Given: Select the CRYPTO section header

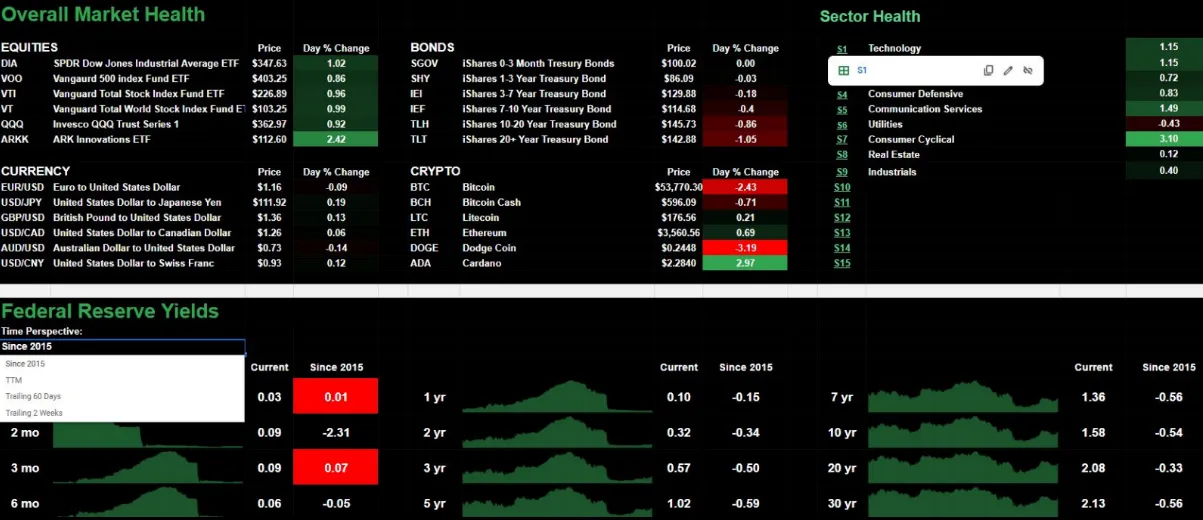Looking at the screenshot, I should coord(435,171).
